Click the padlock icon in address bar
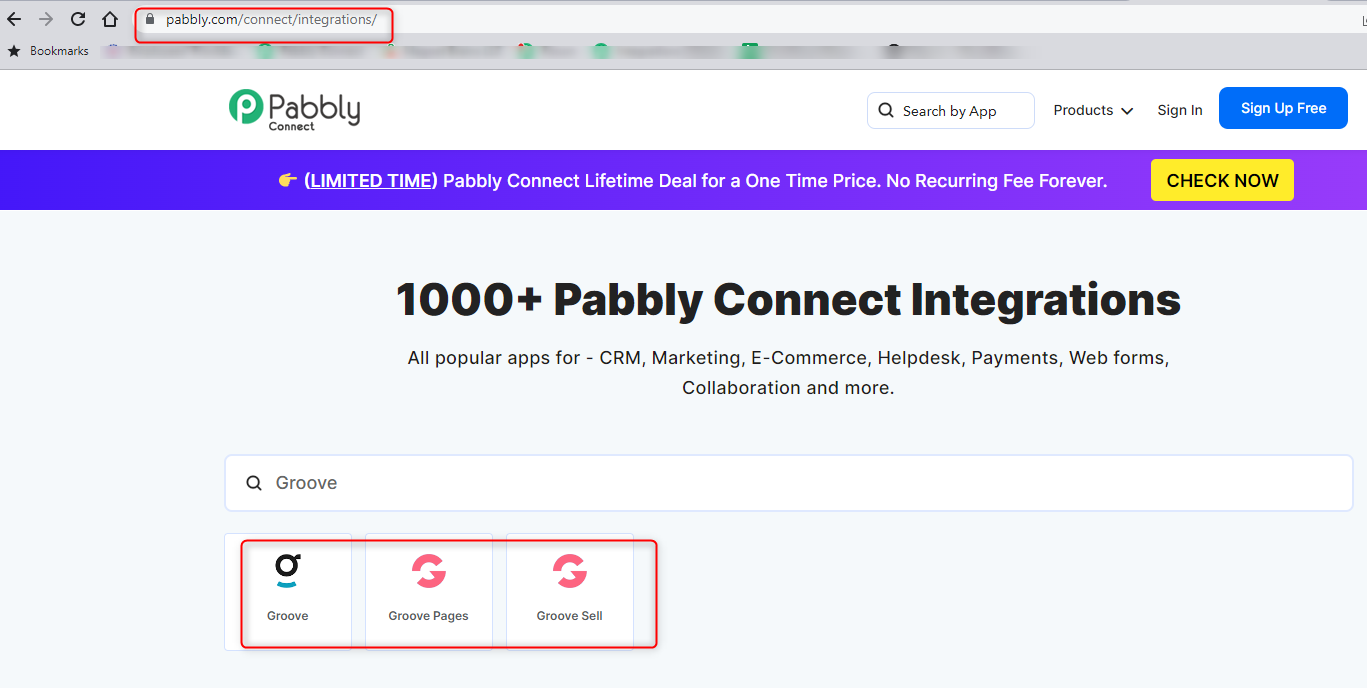Viewport: 1367px width, 688px height. 150,19
